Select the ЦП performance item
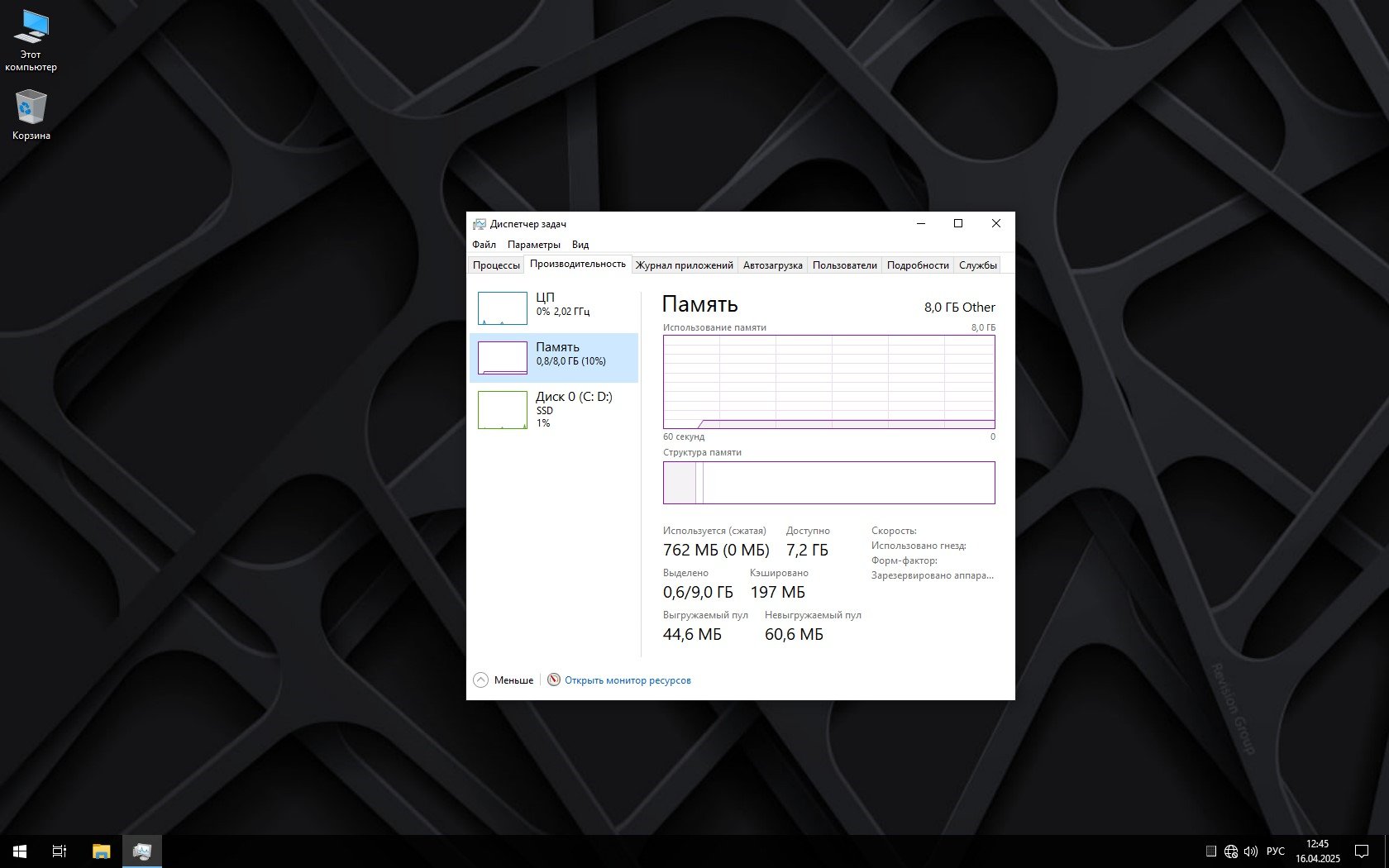The image size is (1389, 868). click(x=554, y=308)
